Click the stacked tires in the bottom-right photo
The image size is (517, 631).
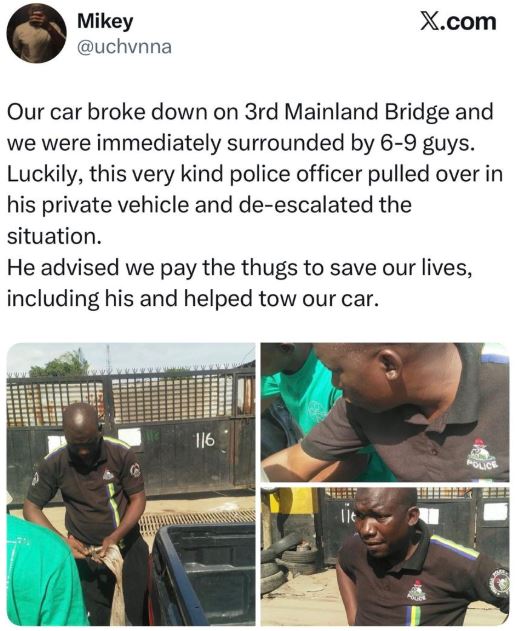289,565
